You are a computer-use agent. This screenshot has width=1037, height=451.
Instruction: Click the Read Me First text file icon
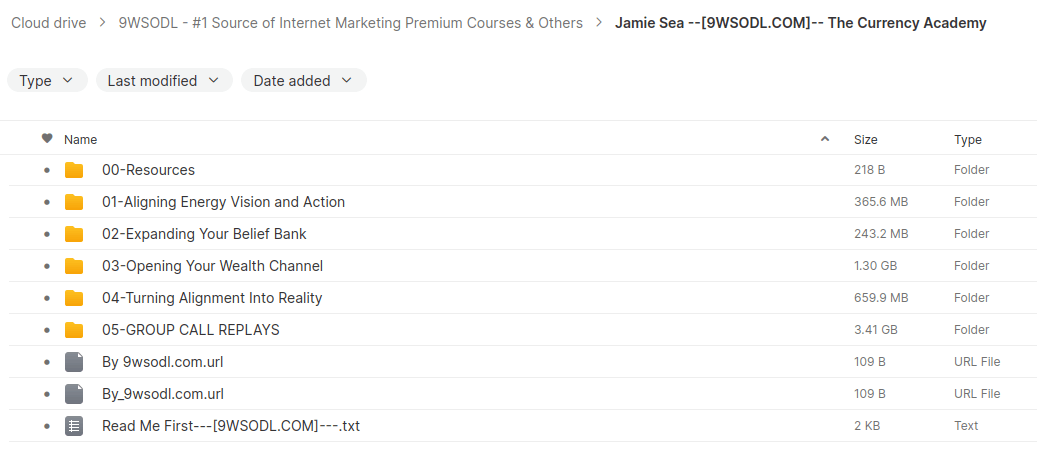point(74,426)
